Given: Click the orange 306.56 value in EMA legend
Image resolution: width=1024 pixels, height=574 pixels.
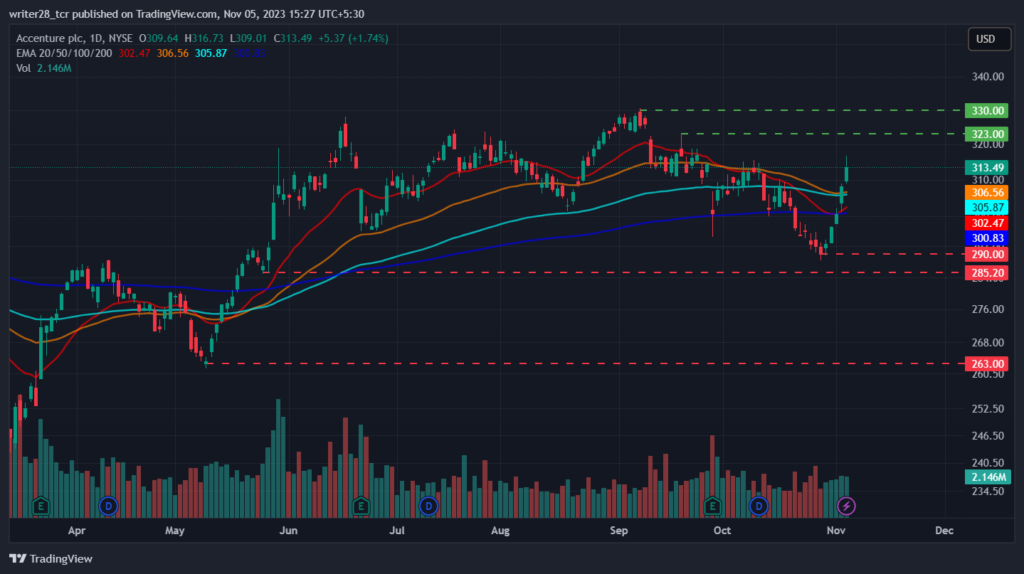Looking at the screenshot, I should point(172,54).
